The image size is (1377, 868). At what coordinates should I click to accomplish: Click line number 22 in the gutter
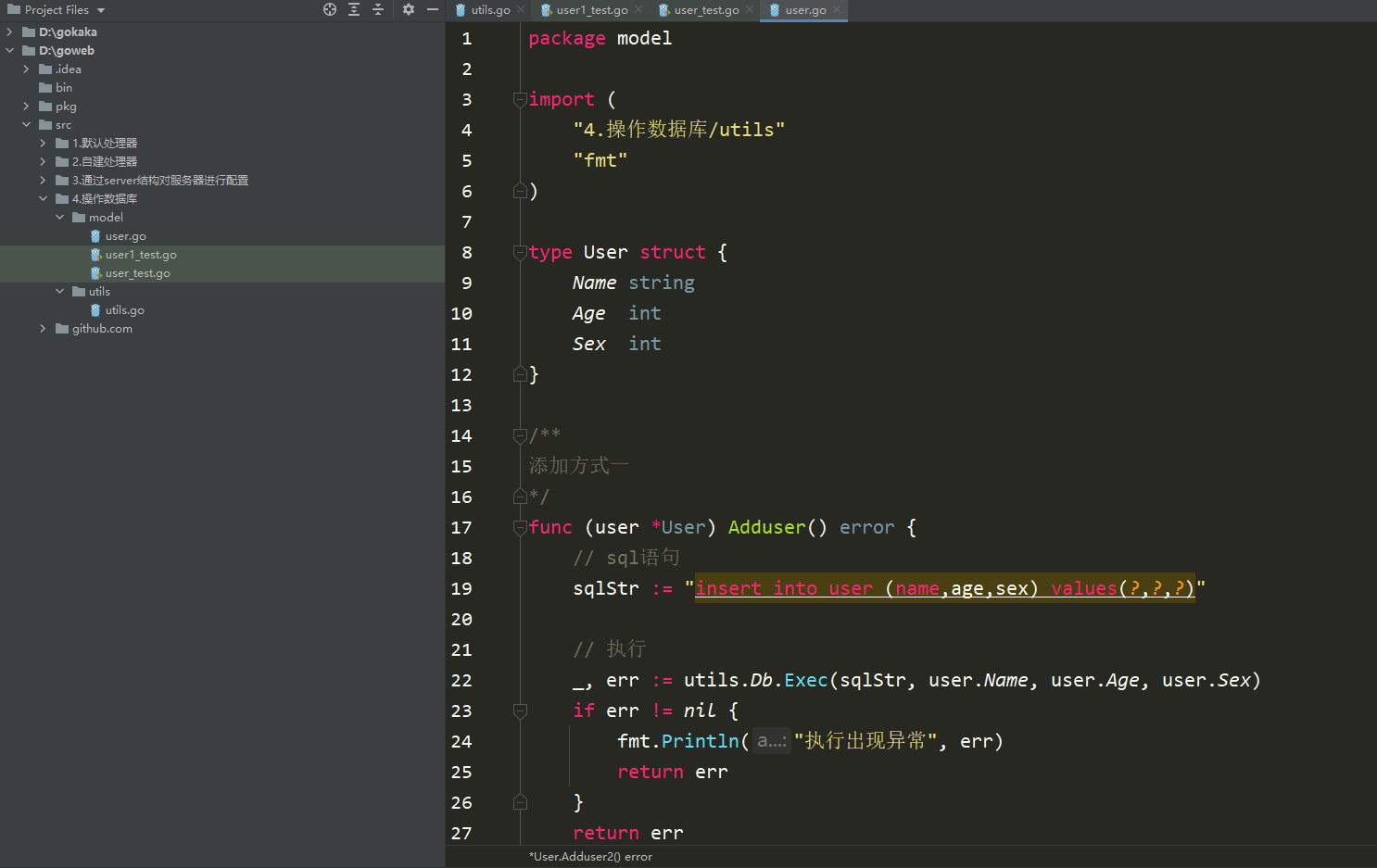point(461,680)
